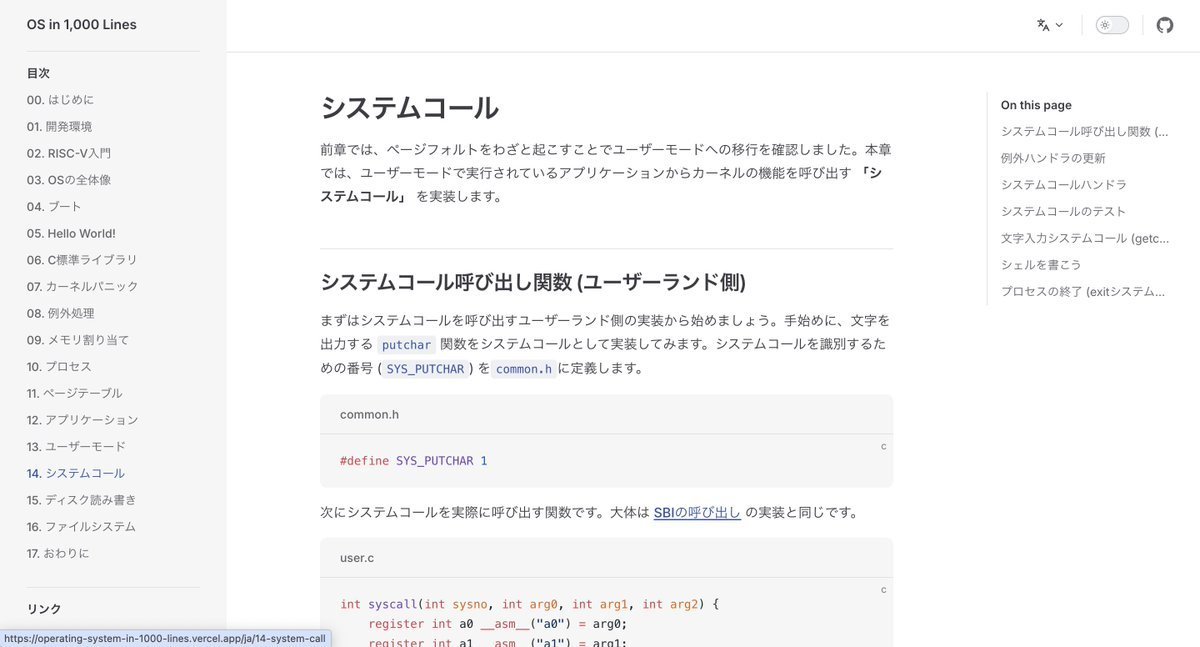Open chapter 02. RISC-V入門

pos(69,153)
